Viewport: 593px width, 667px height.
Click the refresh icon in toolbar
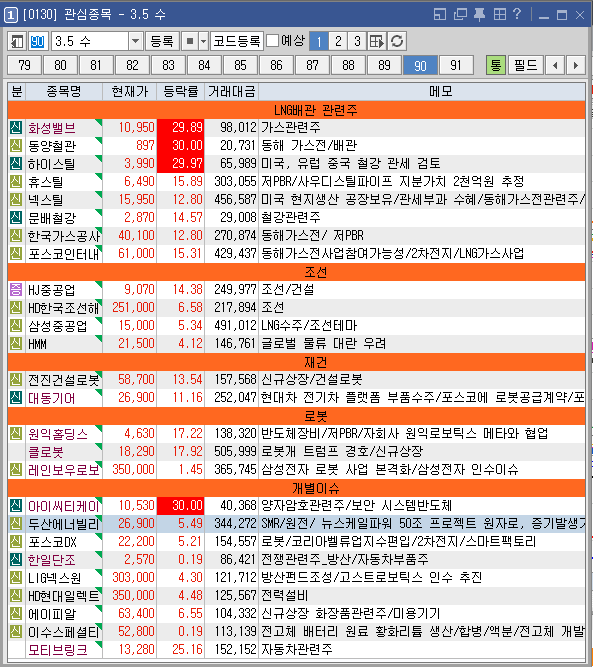pyautogui.click(x=397, y=41)
